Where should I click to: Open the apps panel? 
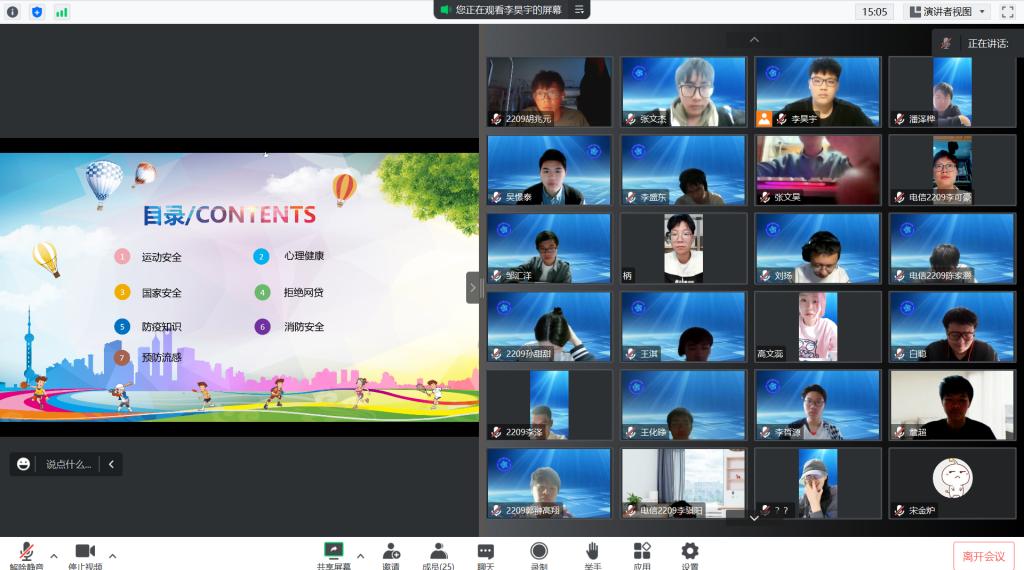642,553
